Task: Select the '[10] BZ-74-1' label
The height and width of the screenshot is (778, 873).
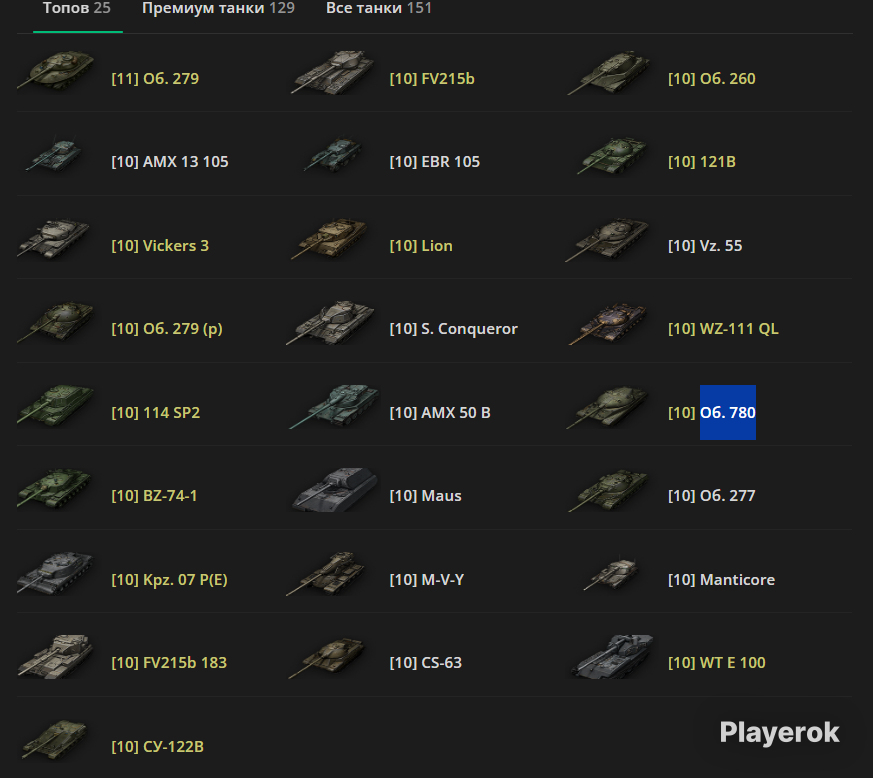Action: pyautogui.click(x=154, y=496)
